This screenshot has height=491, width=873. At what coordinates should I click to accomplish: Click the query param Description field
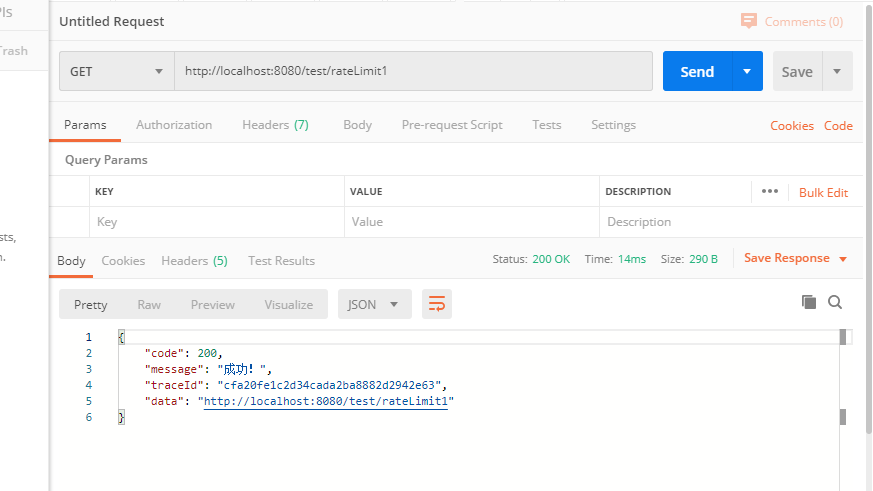click(x=731, y=222)
